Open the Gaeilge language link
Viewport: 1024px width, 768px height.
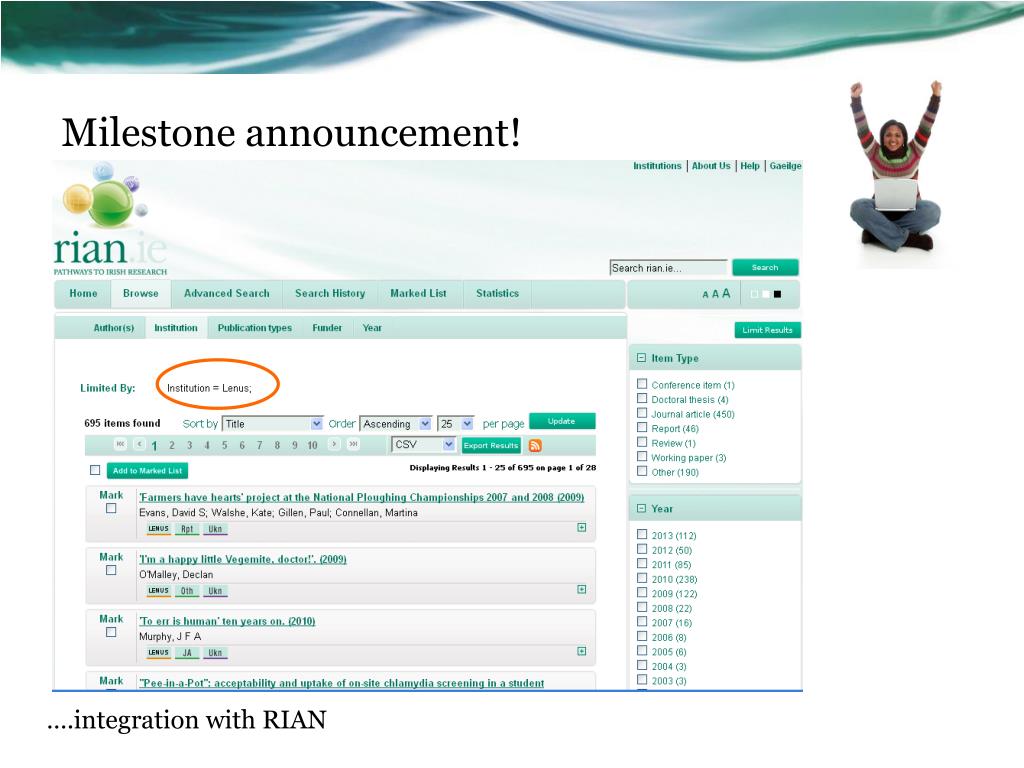pyautogui.click(x=785, y=166)
